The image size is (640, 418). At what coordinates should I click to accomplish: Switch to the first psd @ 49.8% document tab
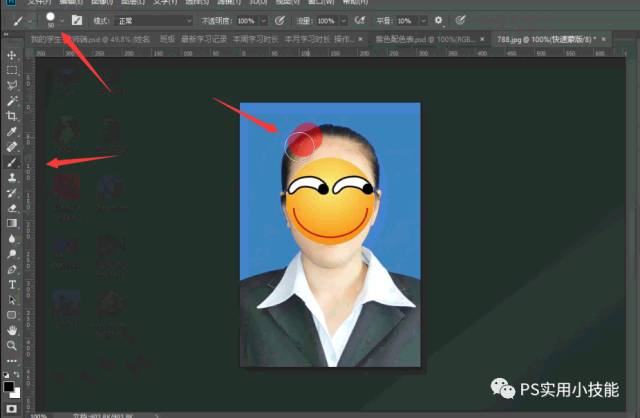click(x=192, y=39)
